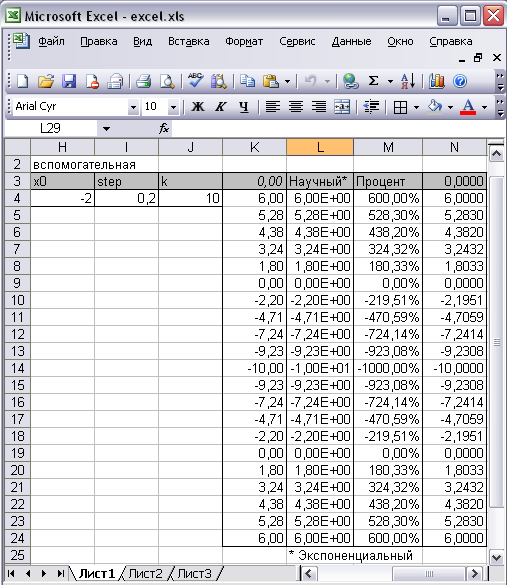Switch to the Лист2 sheet tab

point(145,573)
